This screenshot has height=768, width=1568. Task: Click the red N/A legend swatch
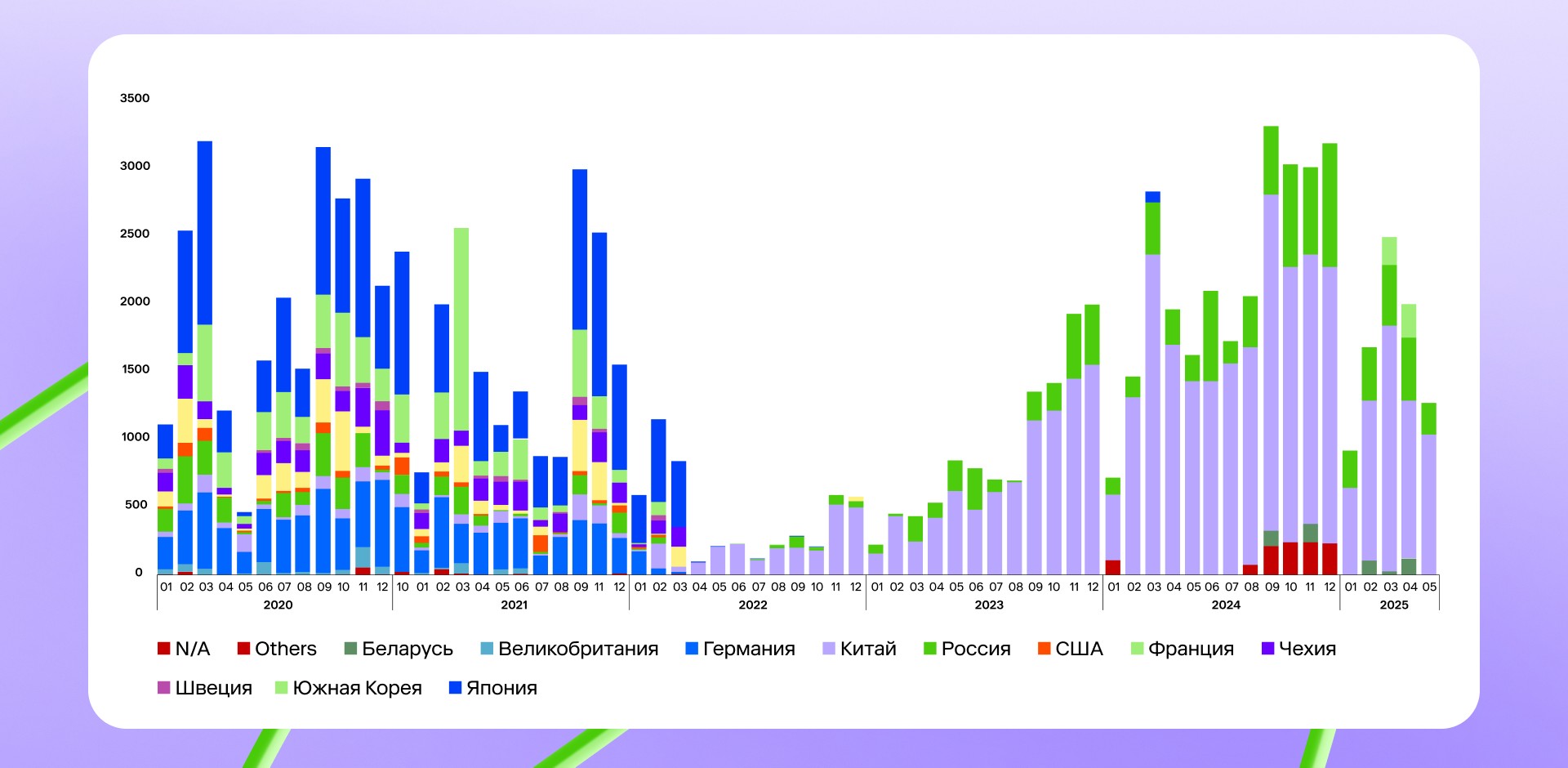pos(163,649)
